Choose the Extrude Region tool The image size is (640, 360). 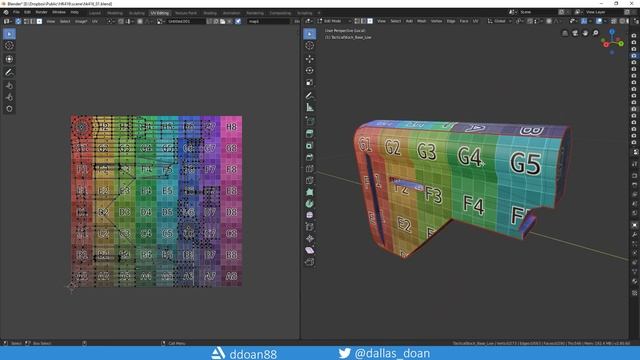point(310,134)
